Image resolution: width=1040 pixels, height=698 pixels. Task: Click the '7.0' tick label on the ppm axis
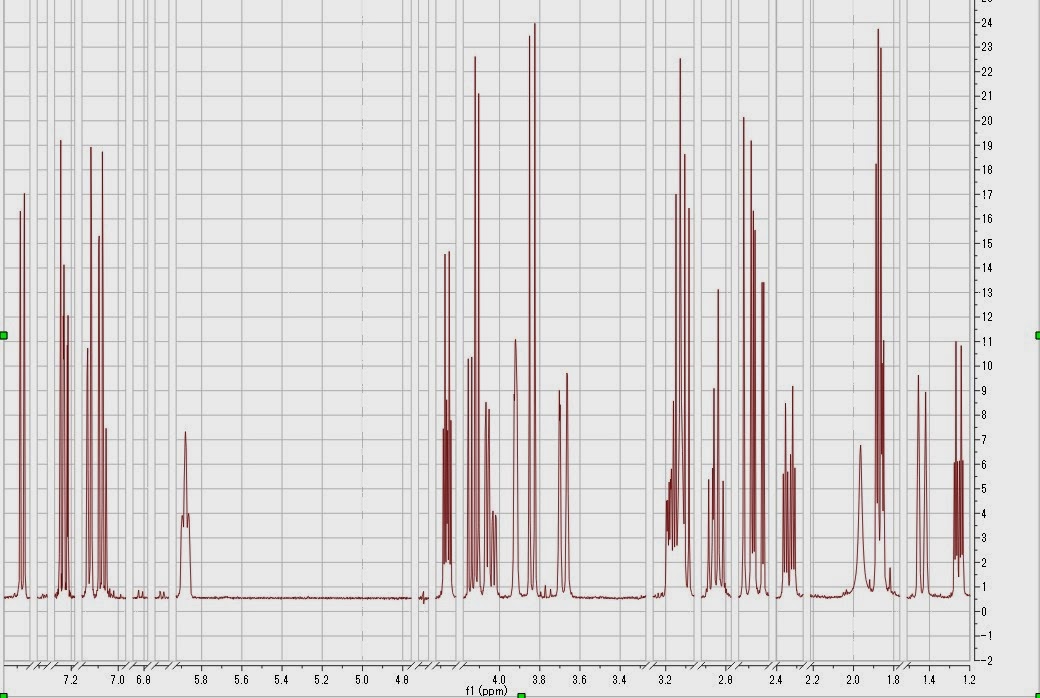[117, 680]
